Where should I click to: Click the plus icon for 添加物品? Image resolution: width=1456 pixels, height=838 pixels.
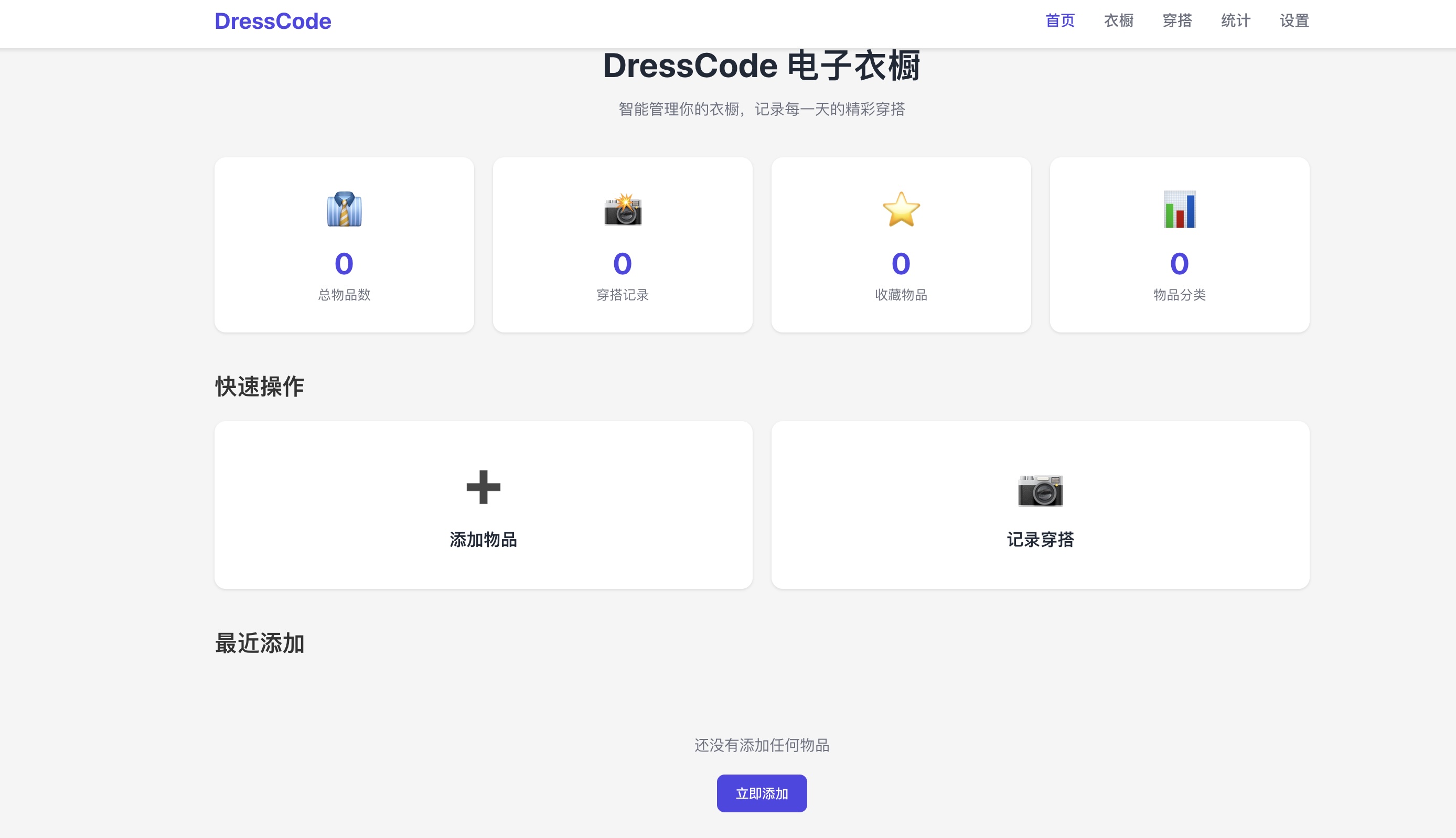click(483, 487)
